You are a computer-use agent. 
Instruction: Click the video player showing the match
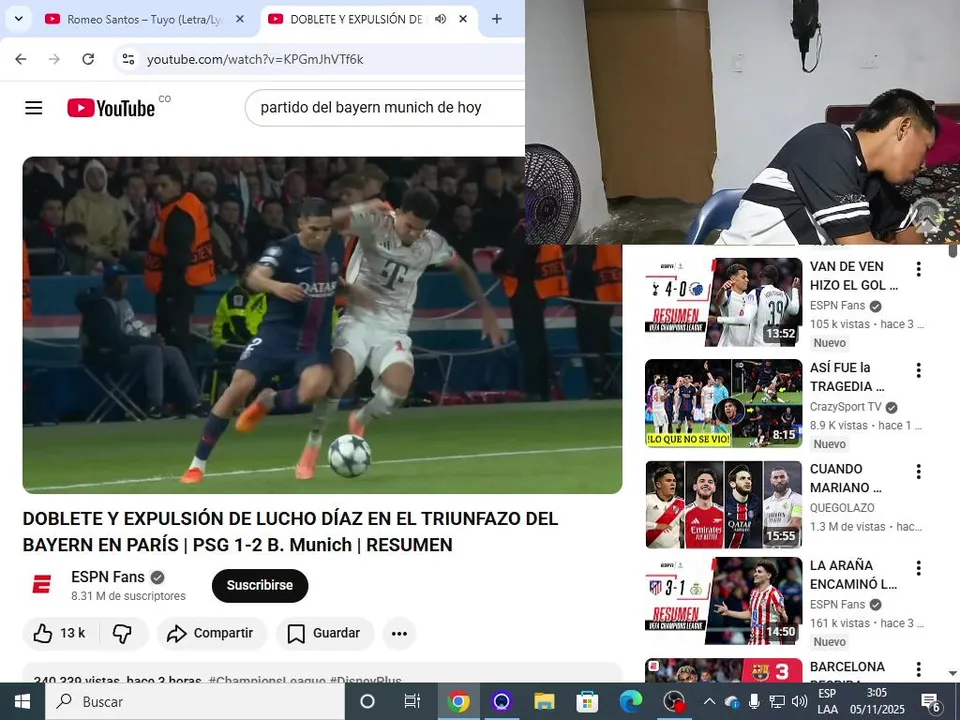[323, 325]
